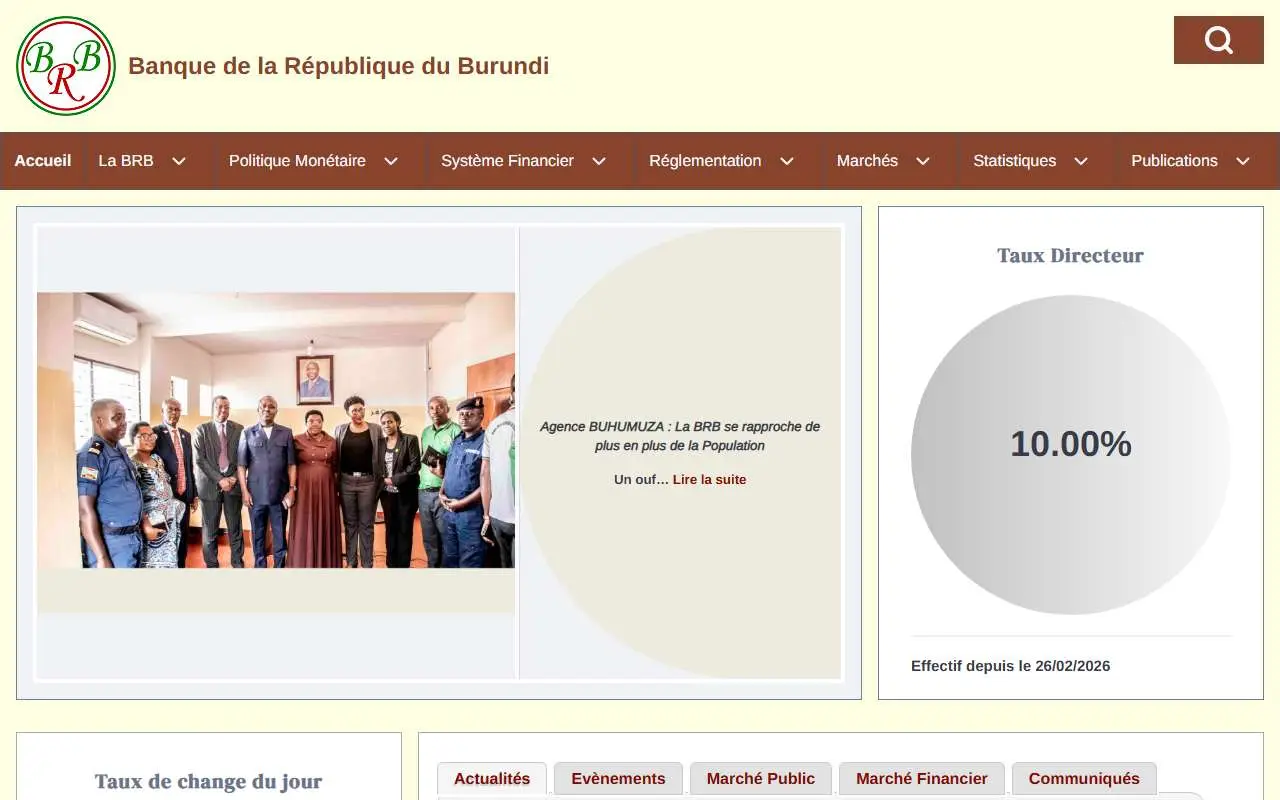Open the Agence BUHUMUZA group photo
The image size is (1280, 800).
276,430
